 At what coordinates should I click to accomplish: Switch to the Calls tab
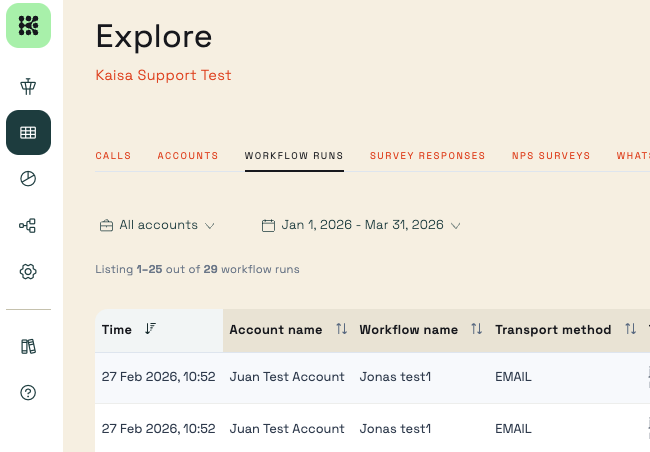coord(113,156)
